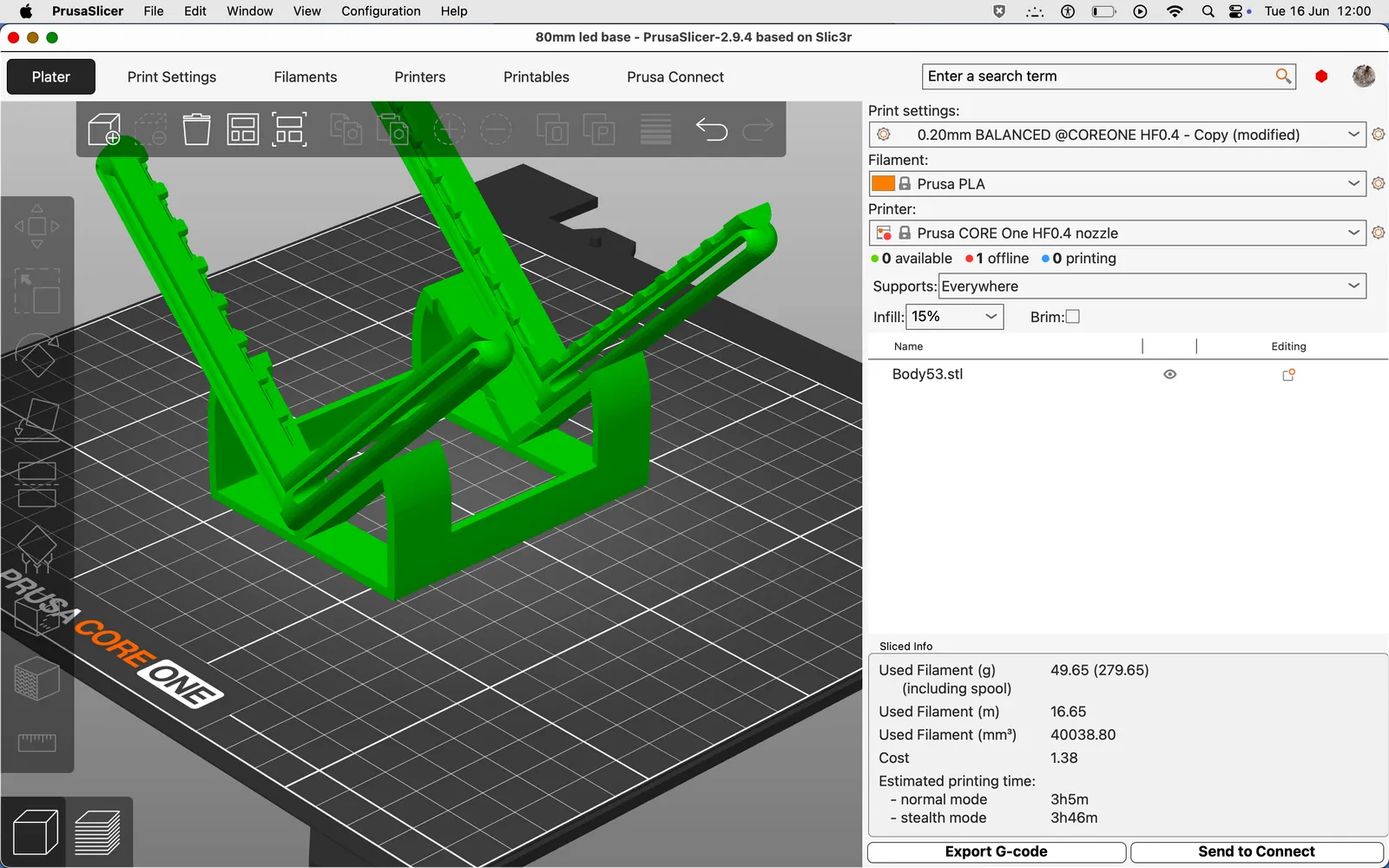
Task: Select the Paint-on supports tool
Action: pyautogui.click(x=37, y=549)
